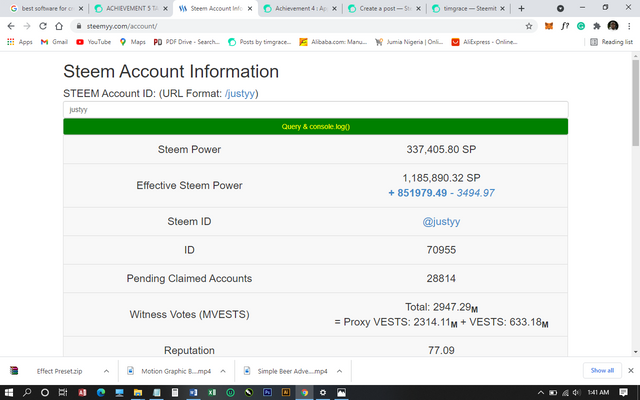Click the green Query & console.log() button
Image resolution: width=640 pixels, height=400 pixels.
pyautogui.click(x=316, y=127)
